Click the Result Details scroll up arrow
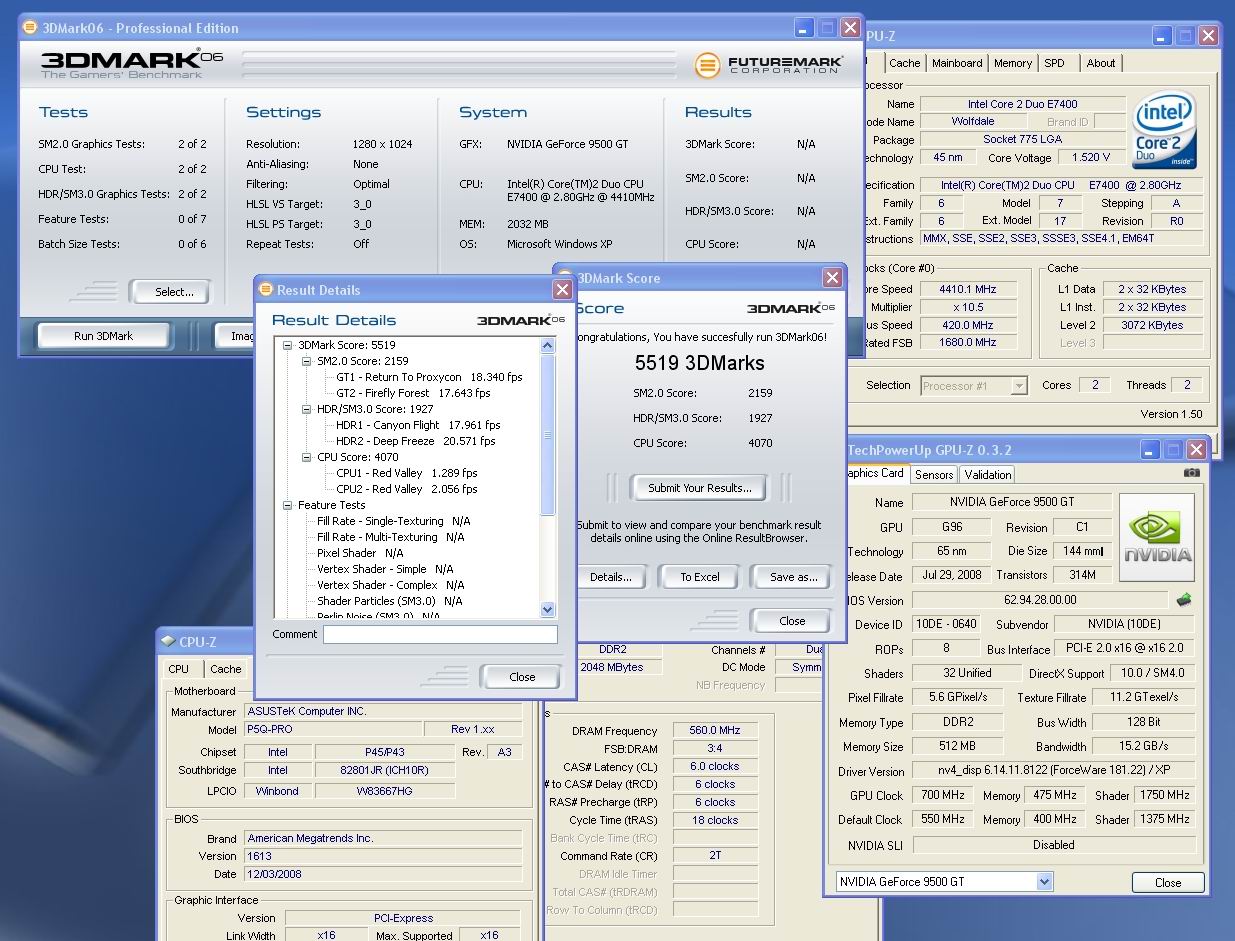The image size is (1235, 941). point(547,346)
